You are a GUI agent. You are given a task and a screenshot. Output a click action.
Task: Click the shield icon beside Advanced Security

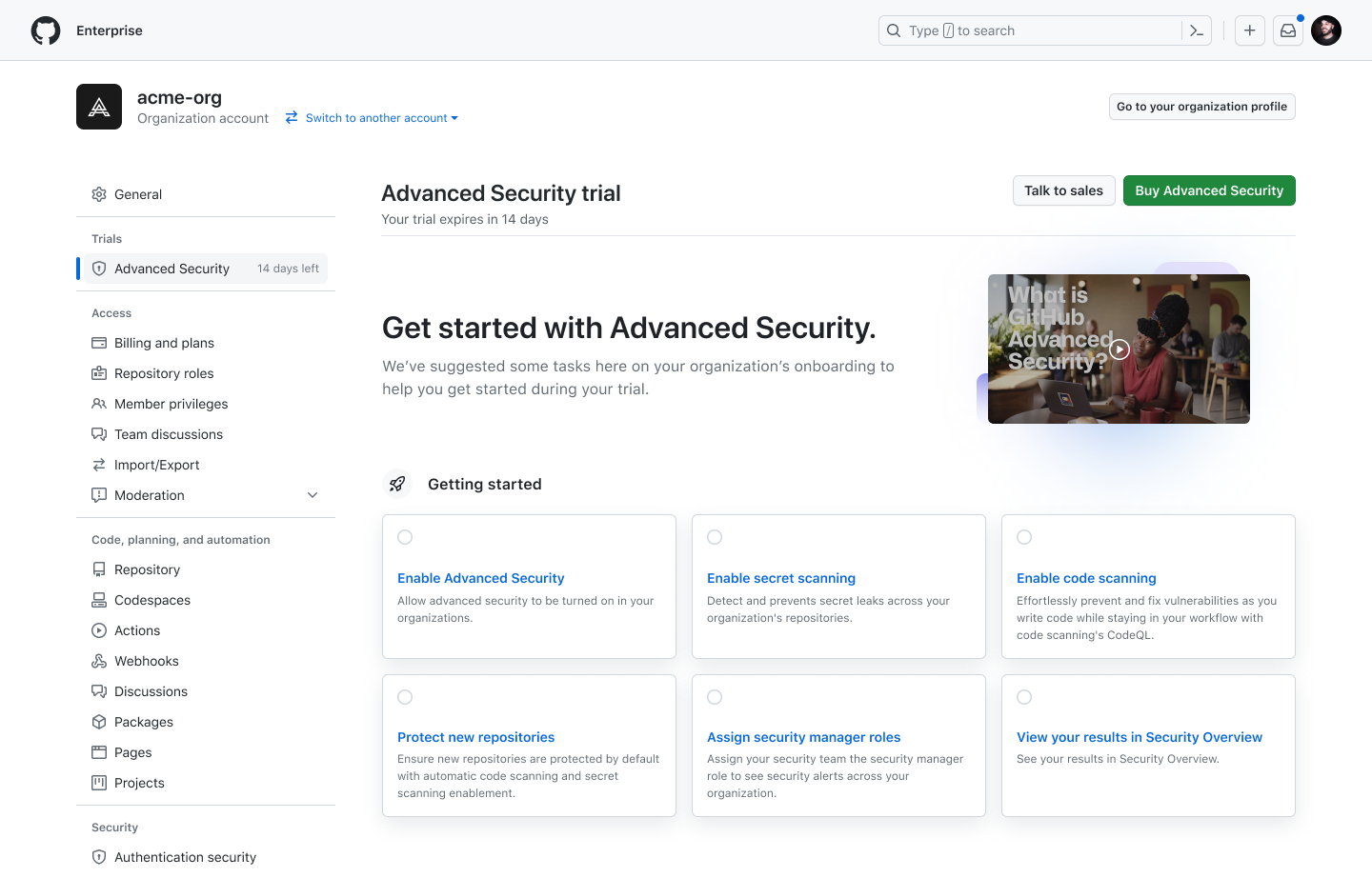tap(99, 269)
